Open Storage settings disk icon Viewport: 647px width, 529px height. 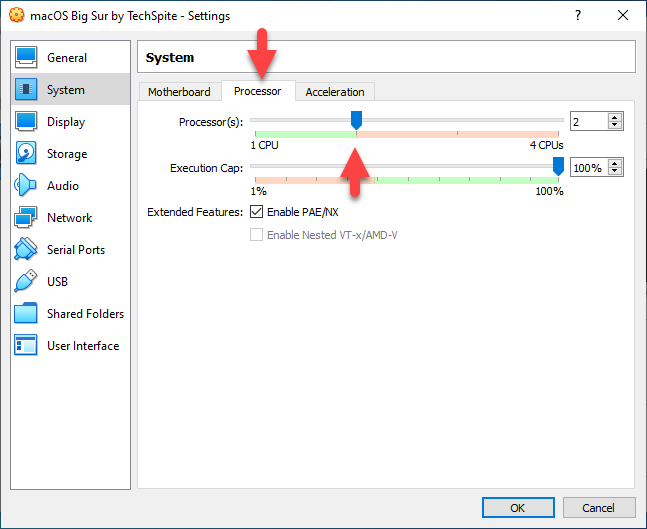(26, 154)
